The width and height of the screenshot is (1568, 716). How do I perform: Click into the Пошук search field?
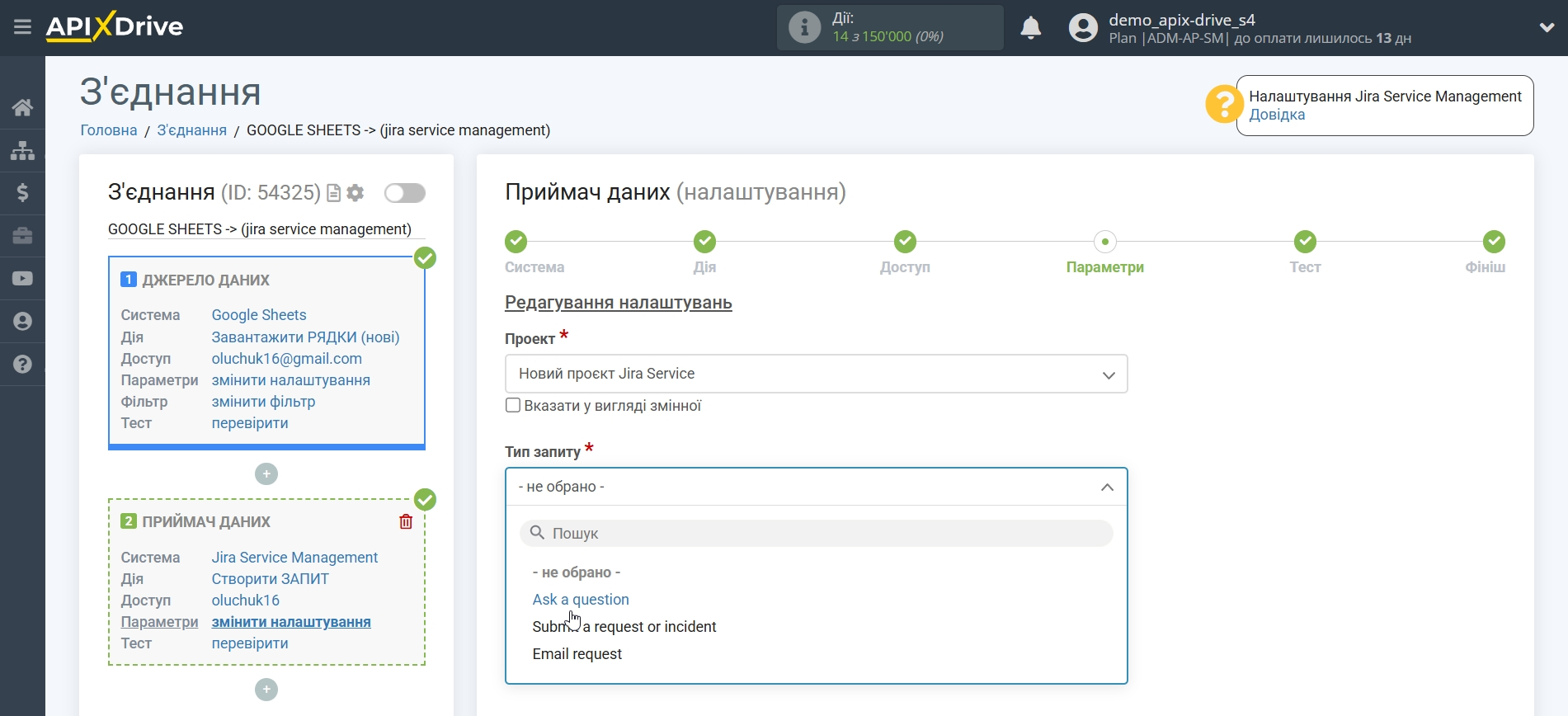[816, 533]
